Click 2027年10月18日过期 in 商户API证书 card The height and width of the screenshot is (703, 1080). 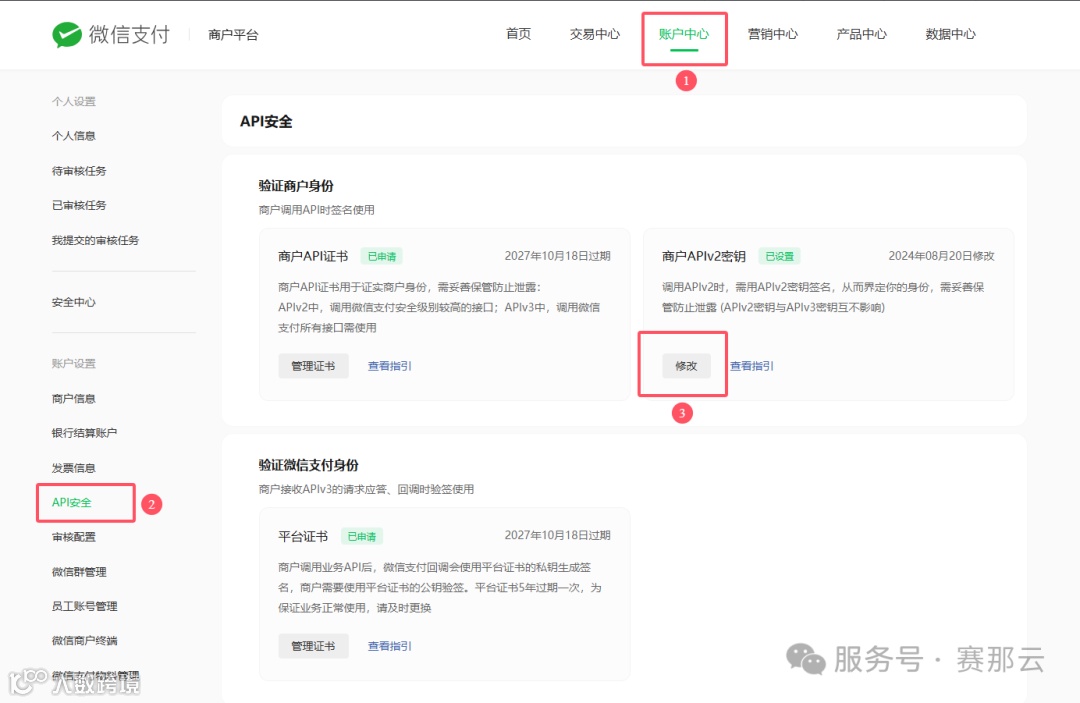557,256
